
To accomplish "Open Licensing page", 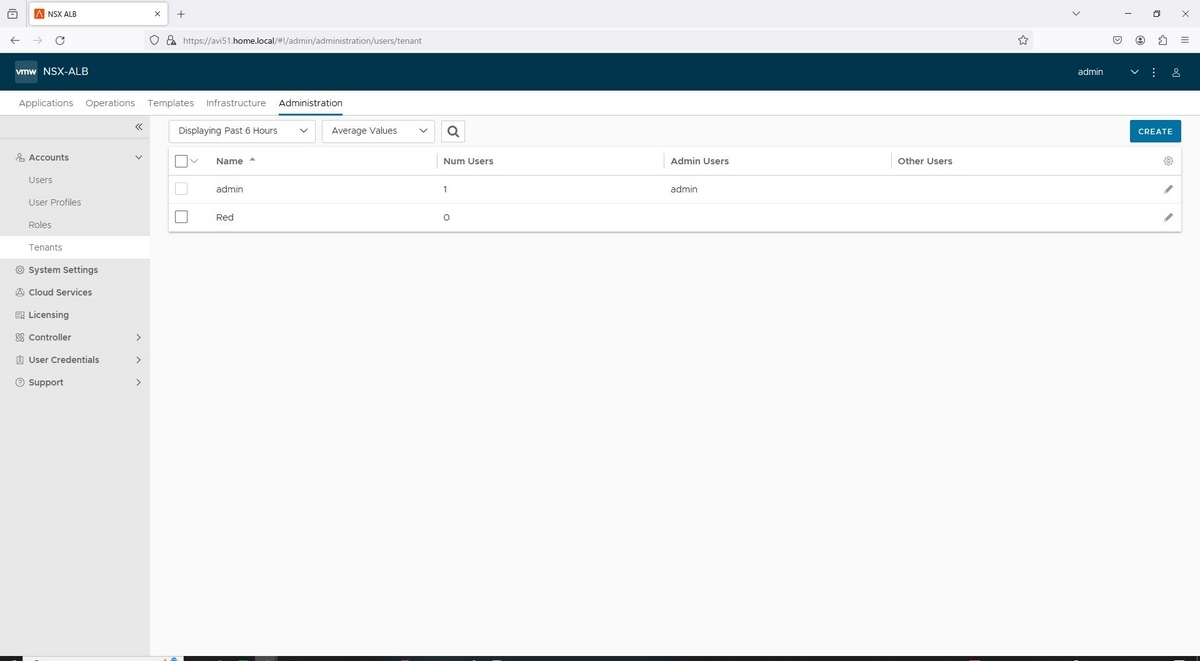I will (x=49, y=315).
